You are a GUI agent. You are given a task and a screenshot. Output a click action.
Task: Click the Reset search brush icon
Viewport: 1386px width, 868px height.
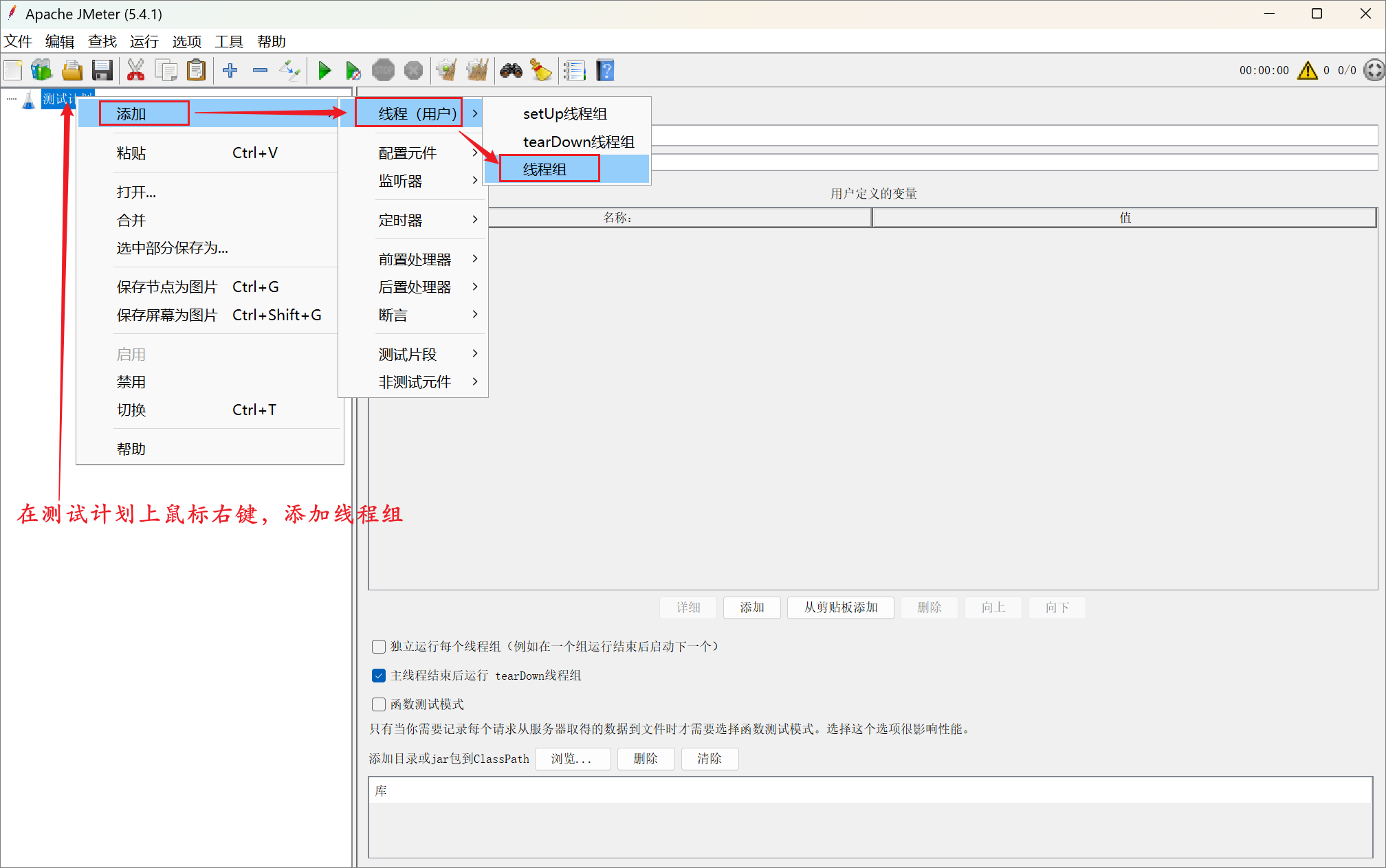point(541,70)
